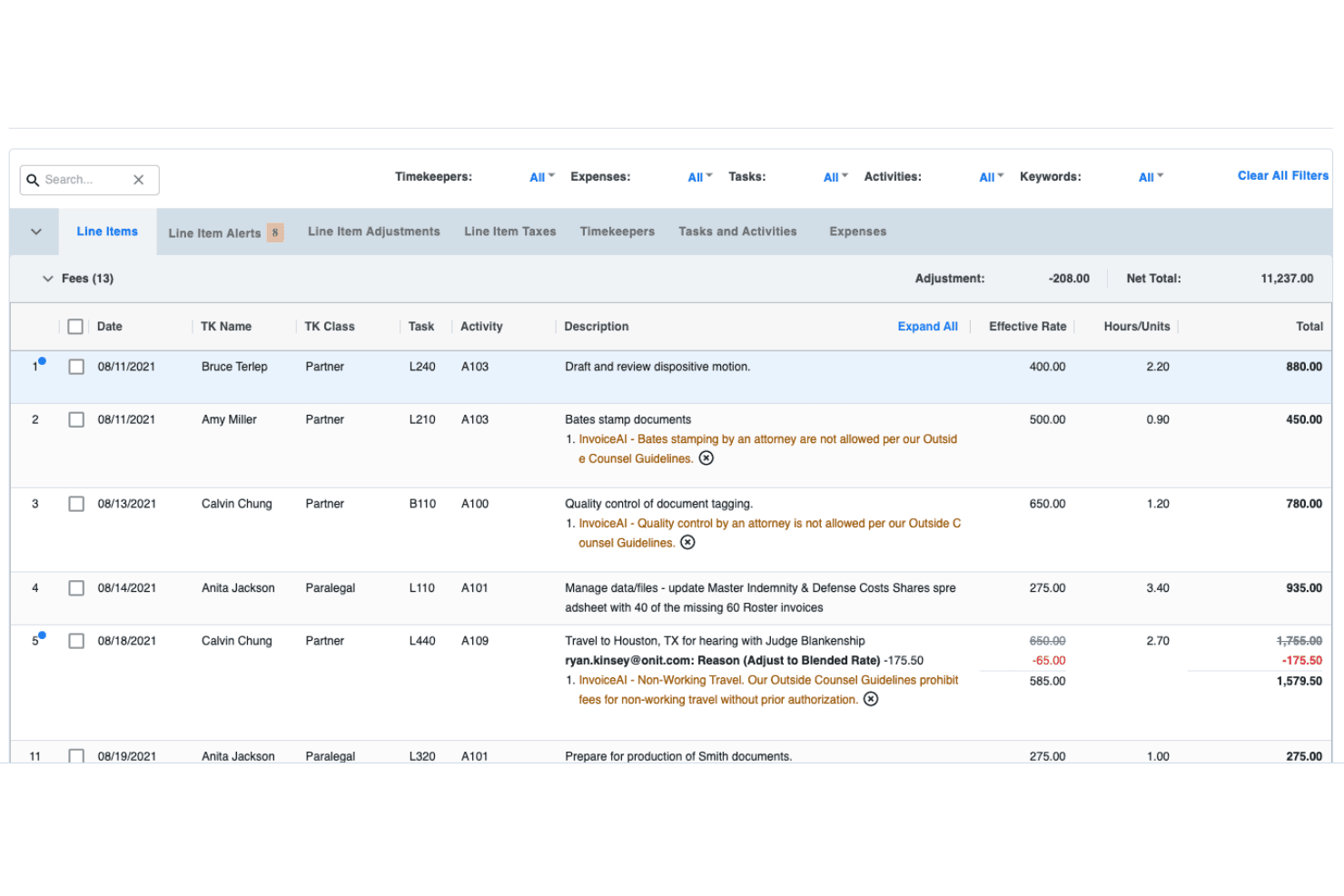The height and width of the screenshot is (896, 1344).
Task: Open the Activities filter dropdown
Action: (x=992, y=177)
